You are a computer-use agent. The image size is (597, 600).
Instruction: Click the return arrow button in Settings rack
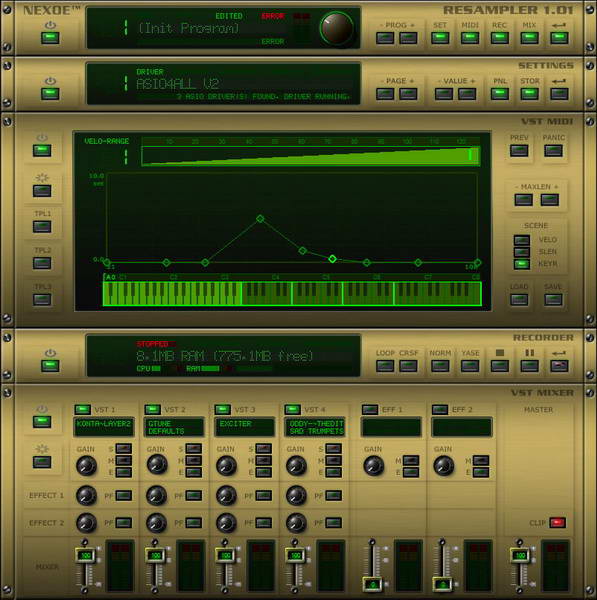pyautogui.click(x=559, y=94)
